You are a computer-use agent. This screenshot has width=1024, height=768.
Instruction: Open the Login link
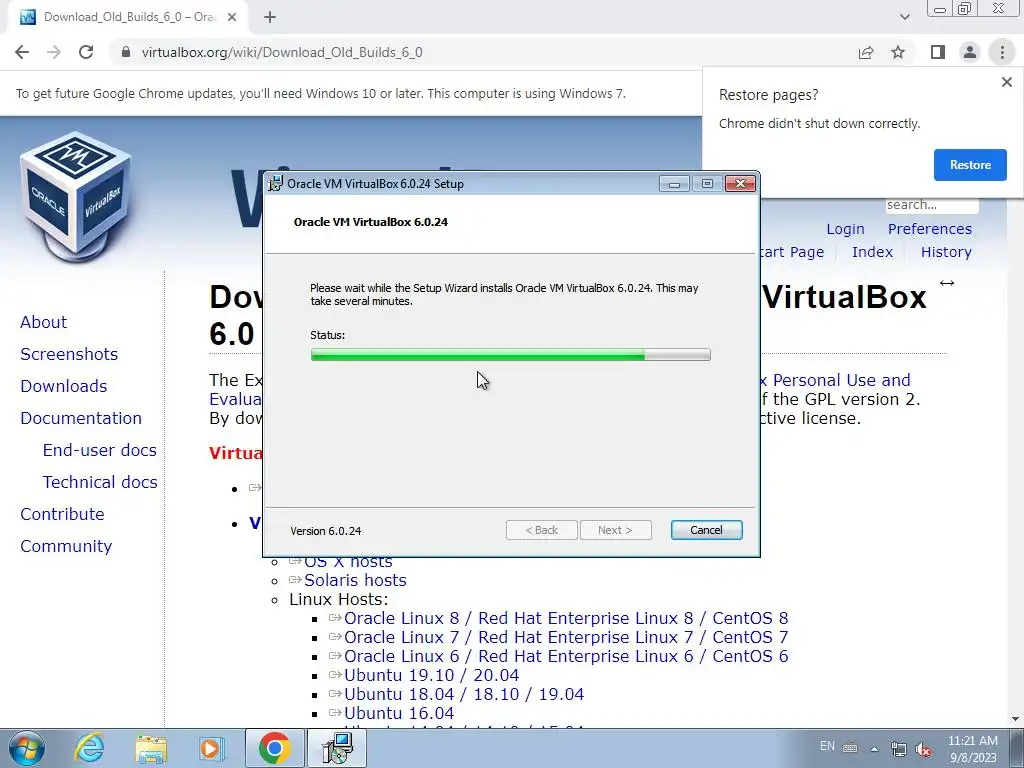[845, 229]
